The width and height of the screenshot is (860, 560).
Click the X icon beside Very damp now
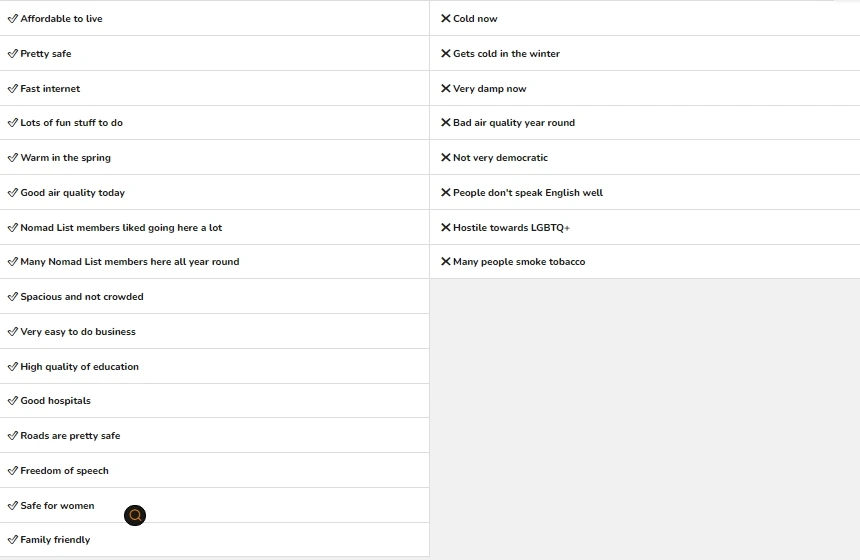[x=446, y=89]
